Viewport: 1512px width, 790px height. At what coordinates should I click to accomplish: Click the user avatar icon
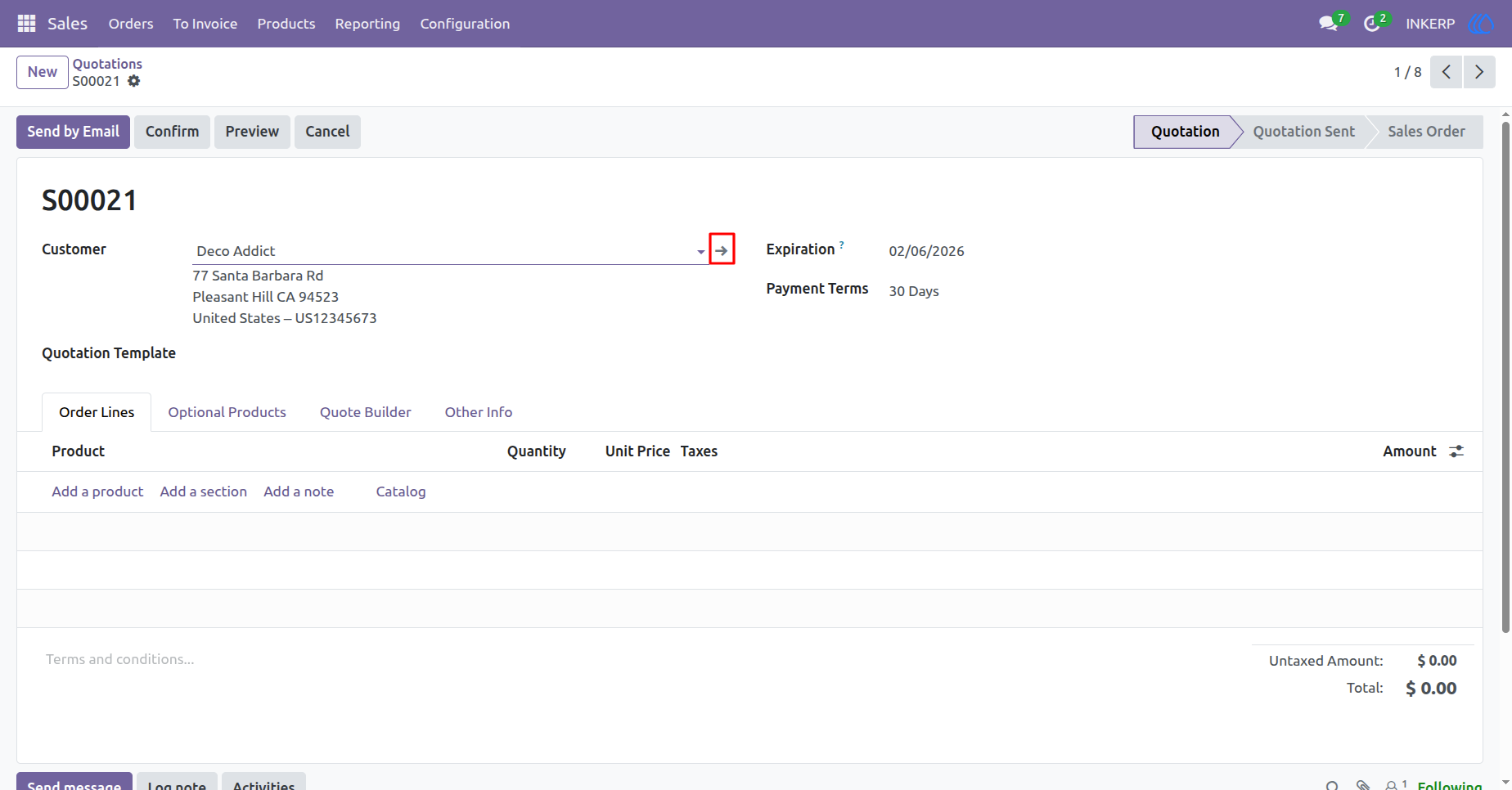1481,24
